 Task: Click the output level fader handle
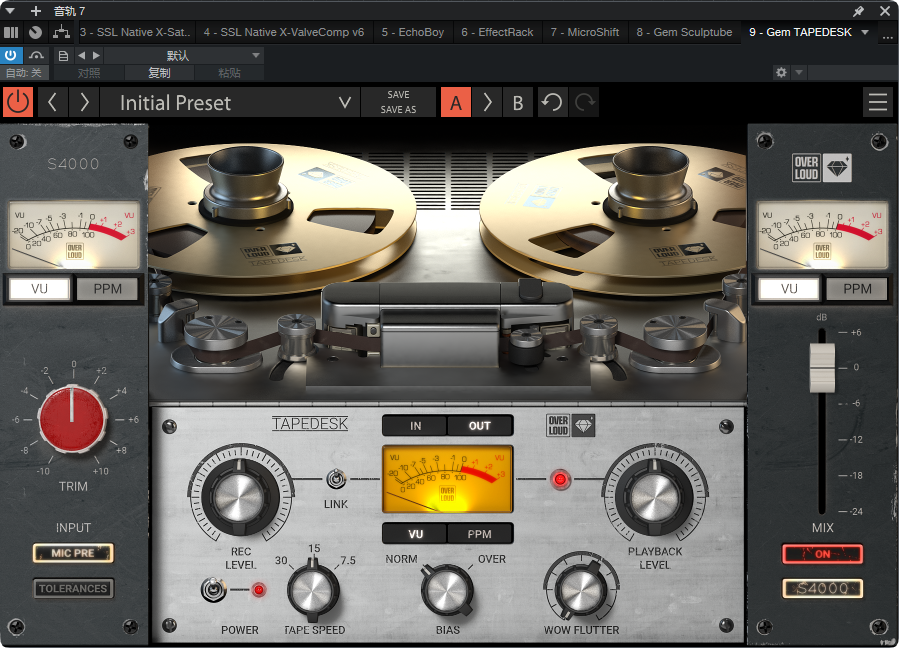822,368
